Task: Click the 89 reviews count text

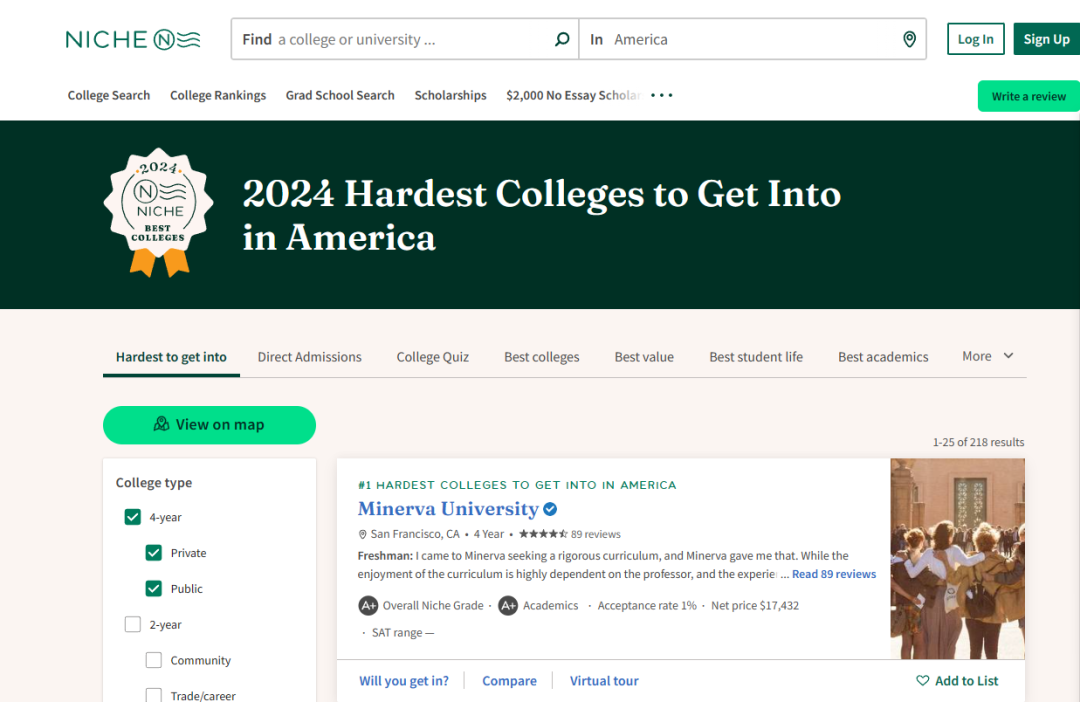Action: point(595,534)
